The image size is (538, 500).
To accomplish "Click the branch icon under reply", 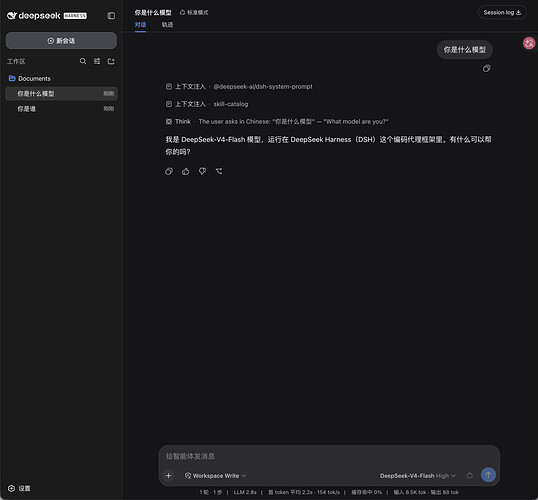I will click(x=219, y=171).
